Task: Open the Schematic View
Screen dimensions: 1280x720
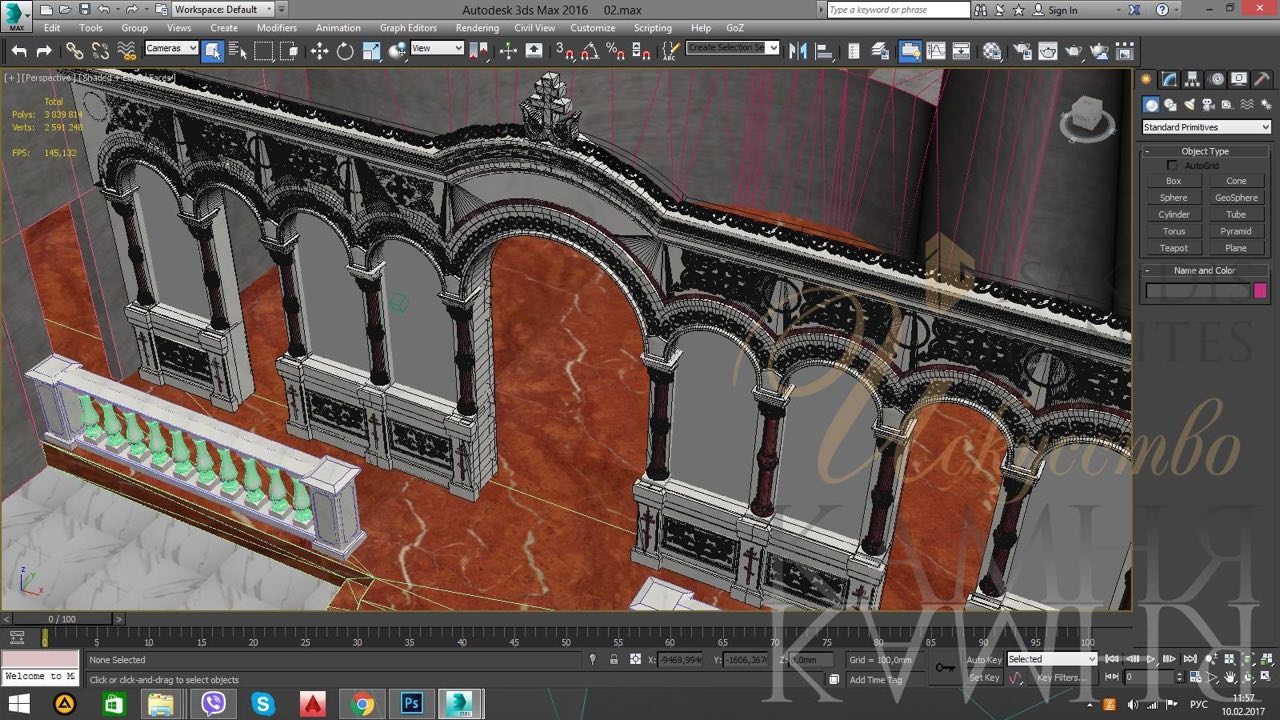Action: pyautogui.click(x=961, y=51)
